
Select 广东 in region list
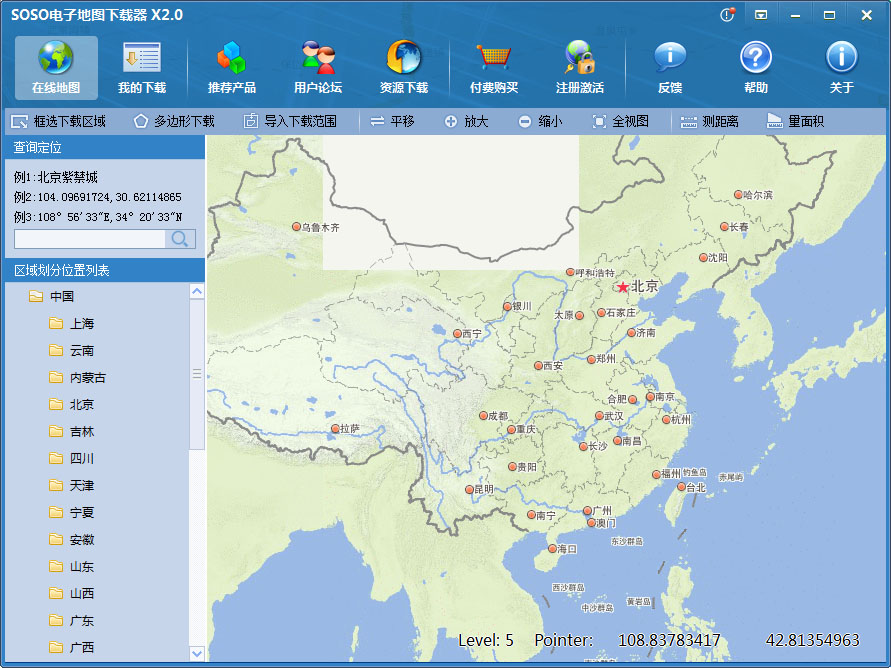pyautogui.click(x=71, y=620)
